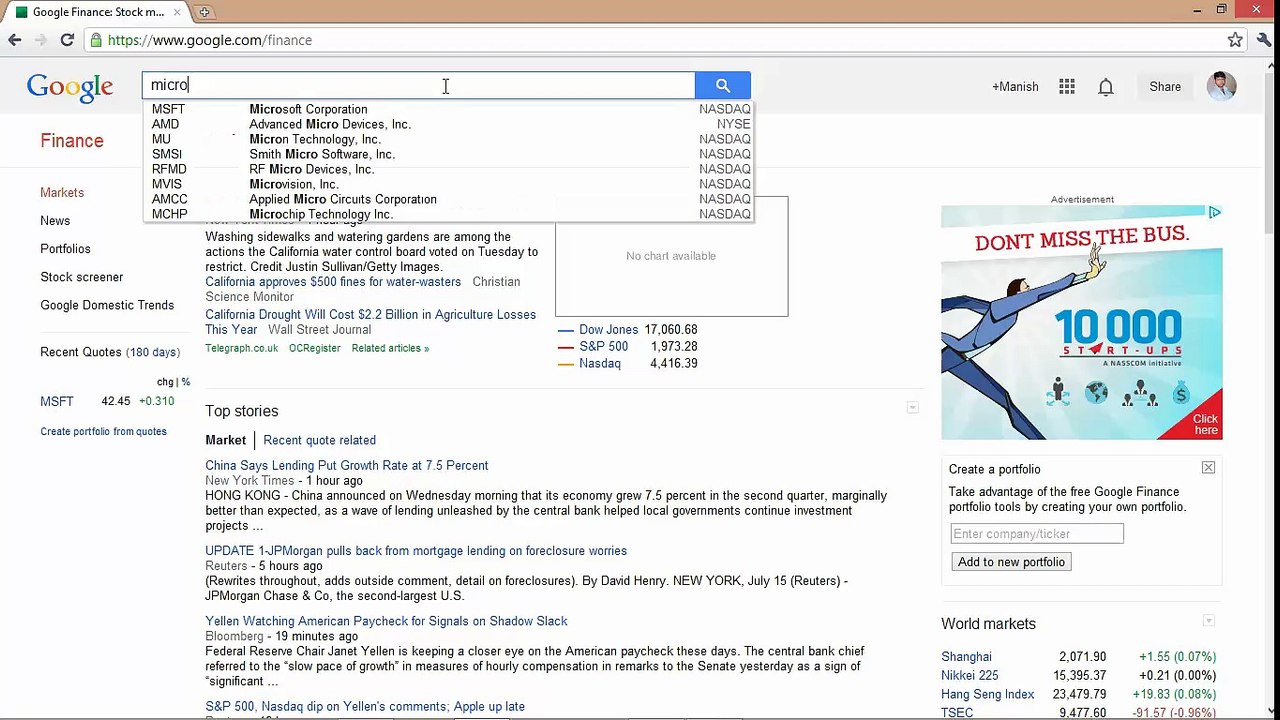The width and height of the screenshot is (1280, 720).
Task: Focus the Enter company/ticker field
Action: point(1037,534)
